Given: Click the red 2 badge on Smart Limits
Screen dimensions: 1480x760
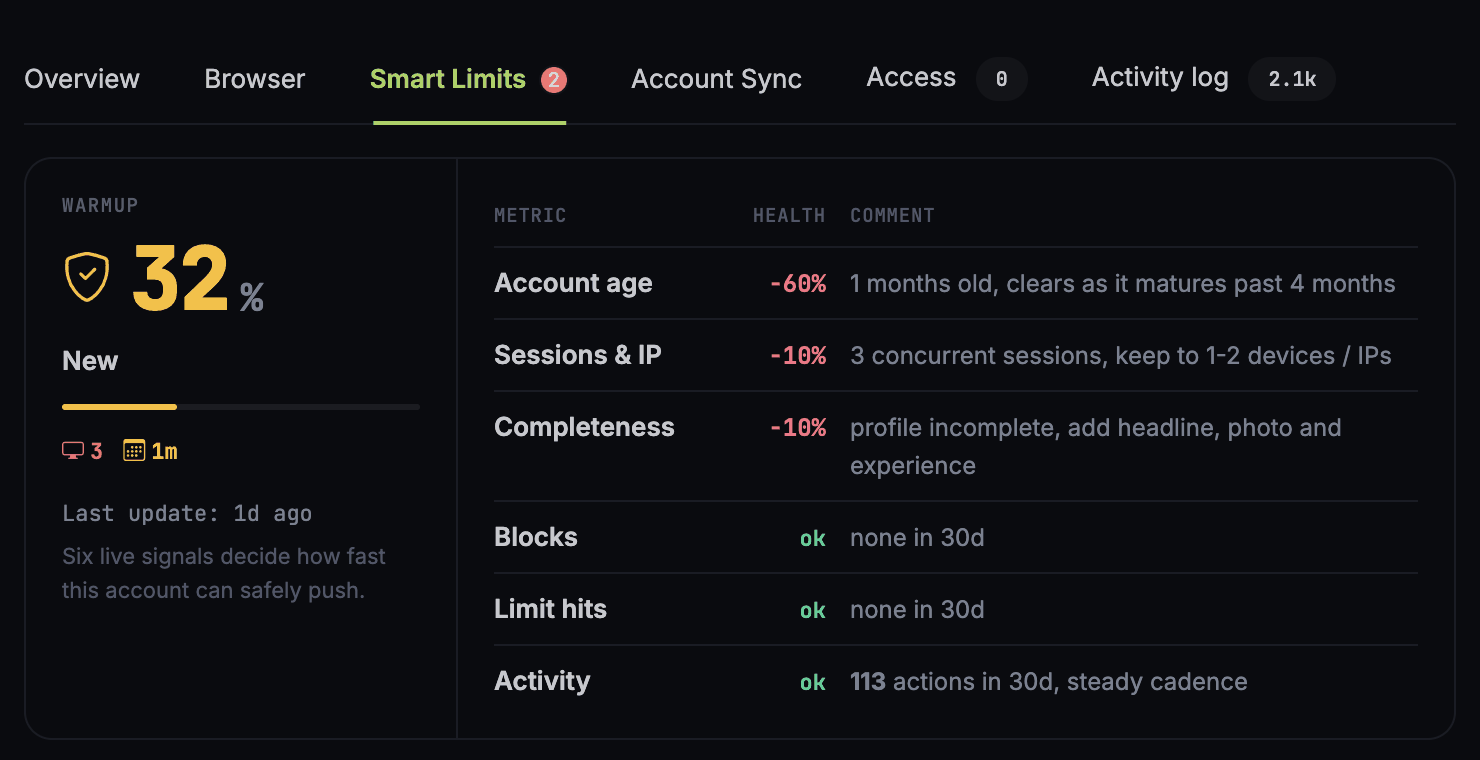Looking at the screenshot, I should pyautogui.click(x=554, y=80).
